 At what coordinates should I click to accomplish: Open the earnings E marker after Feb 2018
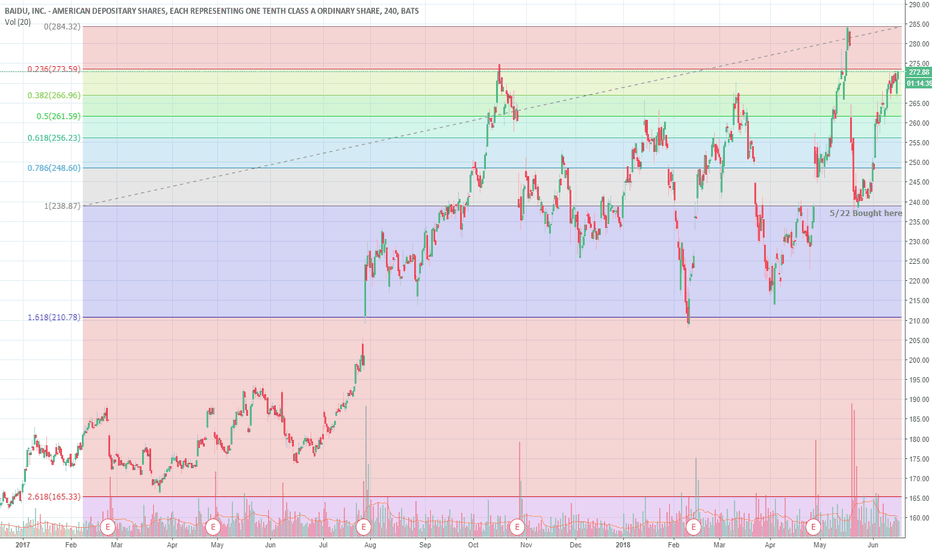693,527
